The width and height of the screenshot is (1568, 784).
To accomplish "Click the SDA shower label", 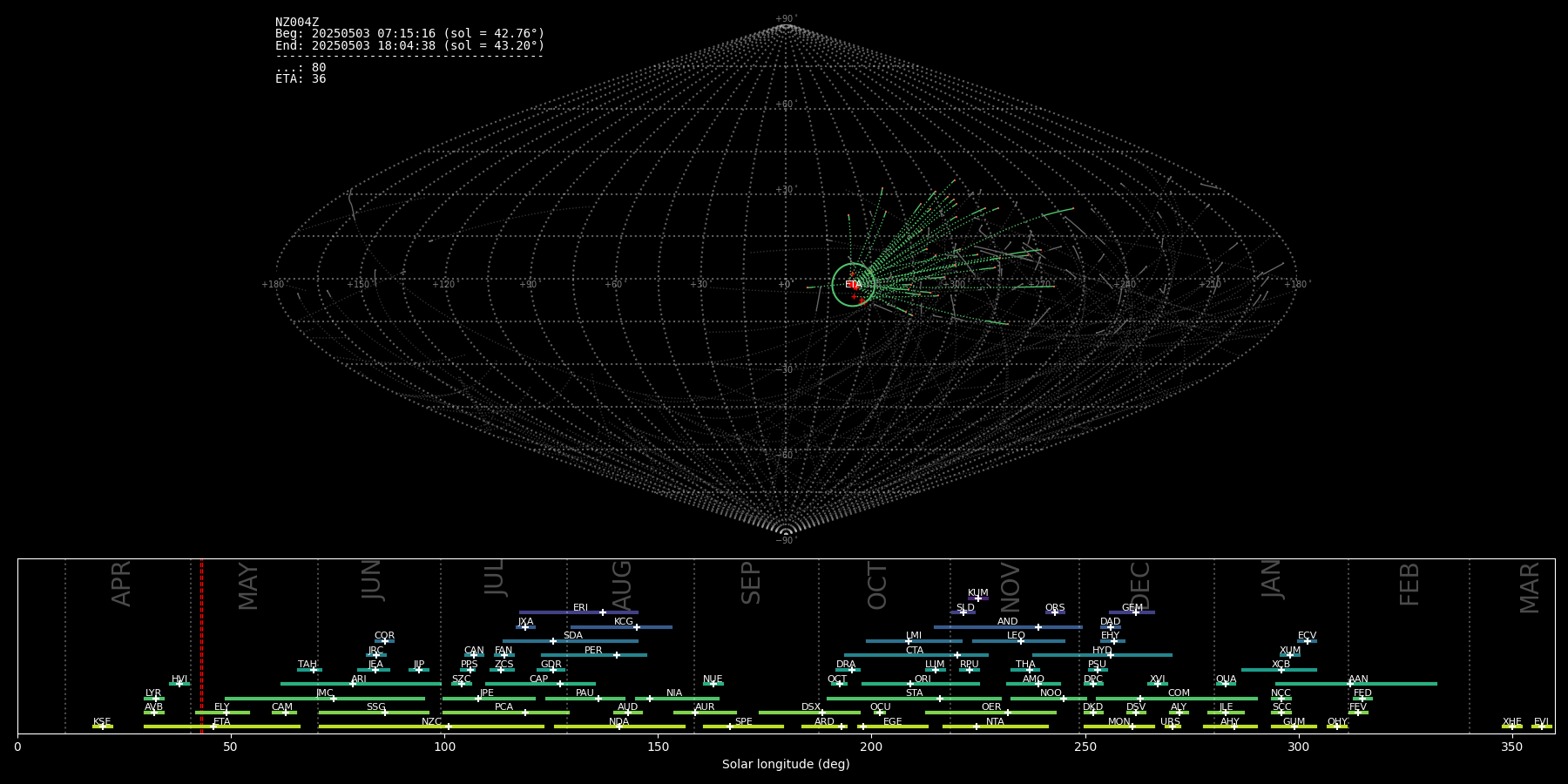I will pos(572,636).
